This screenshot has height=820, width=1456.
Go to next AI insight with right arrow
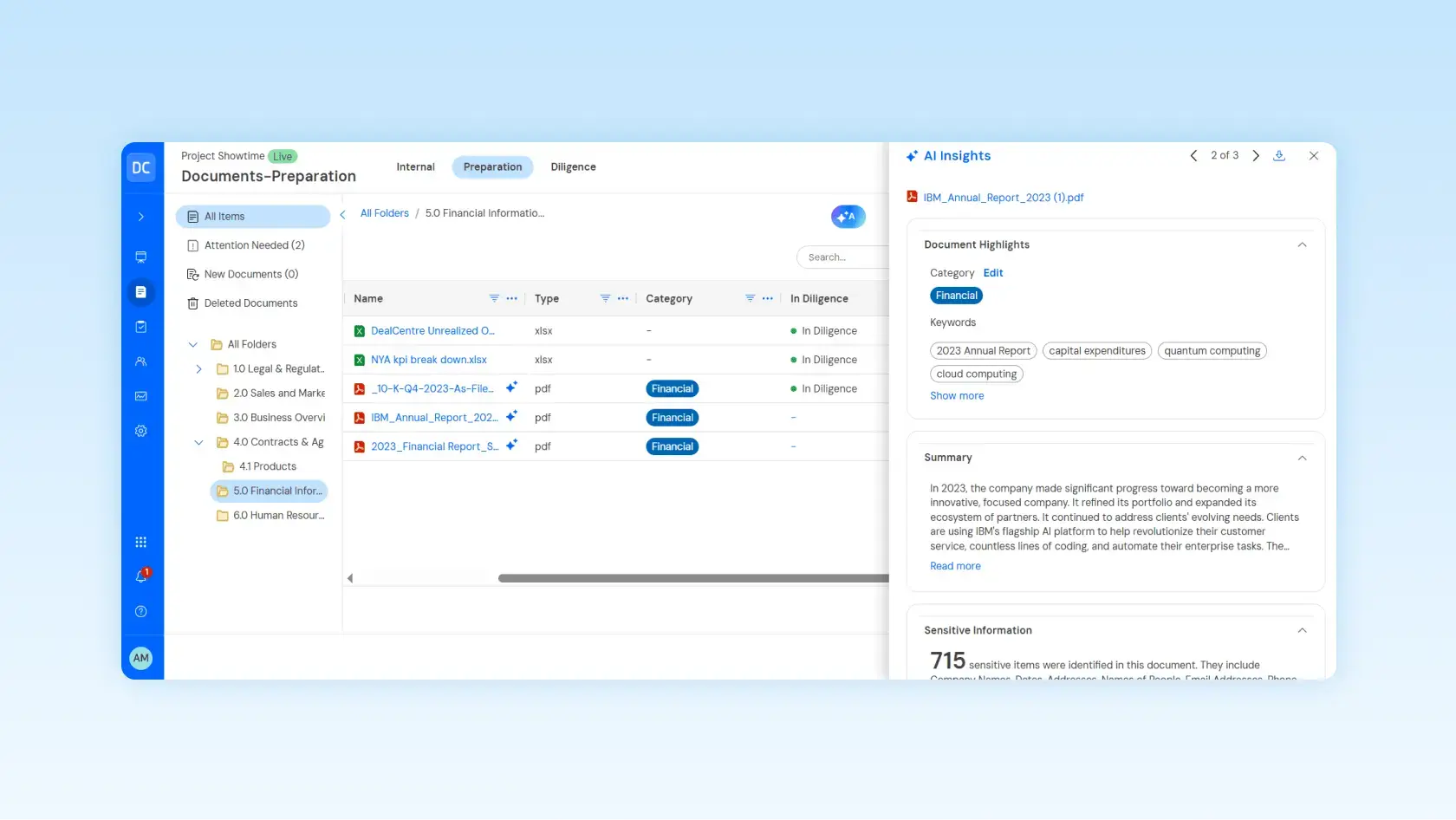[x=1256, y=156]
